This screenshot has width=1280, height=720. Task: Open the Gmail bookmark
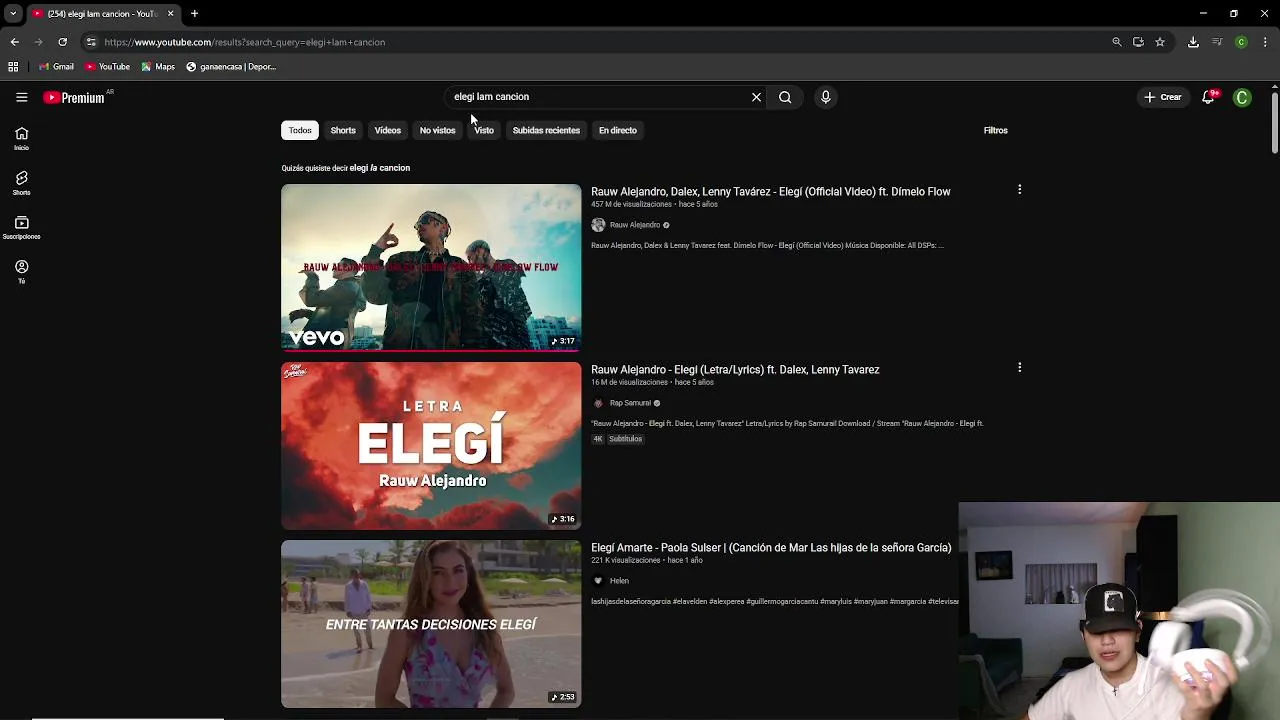(56, 67)
